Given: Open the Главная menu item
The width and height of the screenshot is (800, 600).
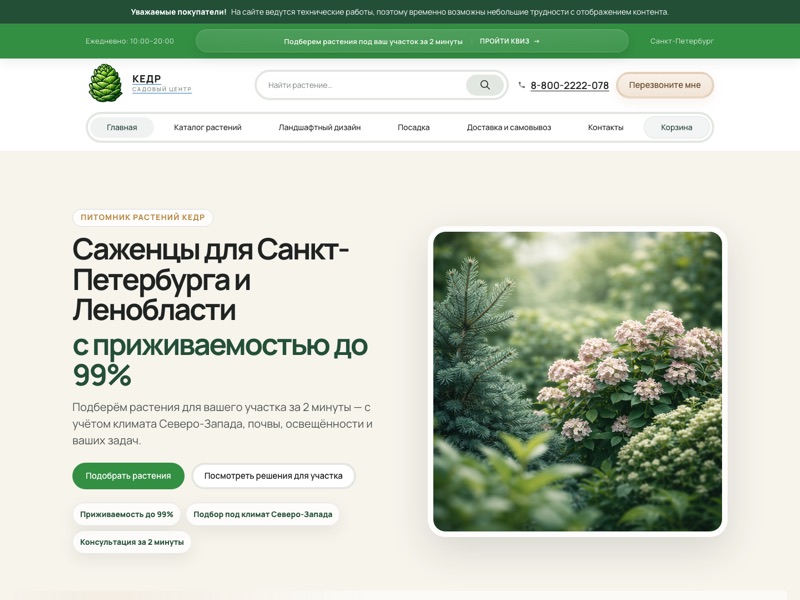Looking at the screenshot, I should coord(121,128).
